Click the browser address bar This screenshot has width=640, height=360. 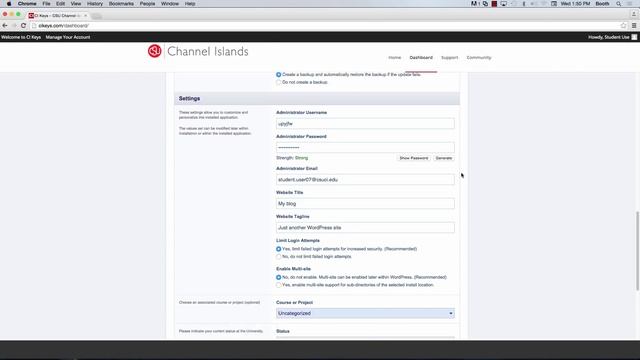pos(324,25)
